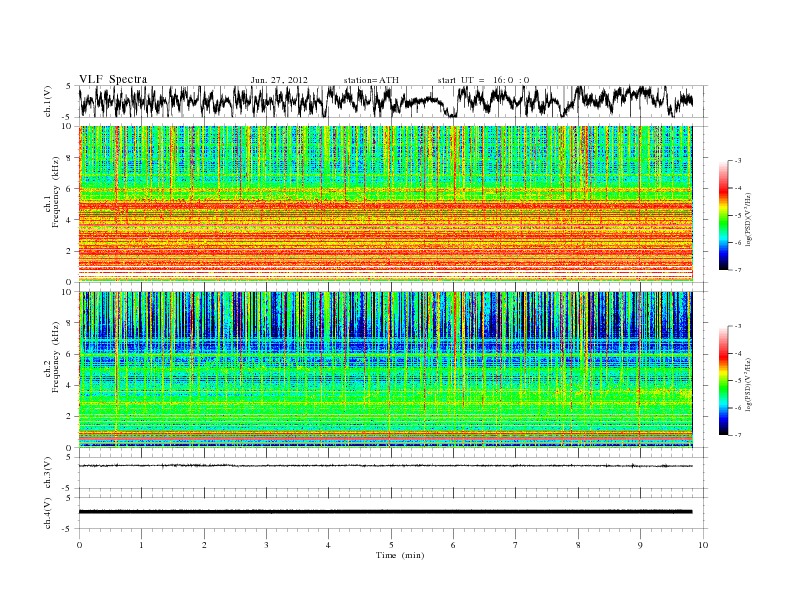Click the date 'Jun. 27, 2012'

[279, 80]
